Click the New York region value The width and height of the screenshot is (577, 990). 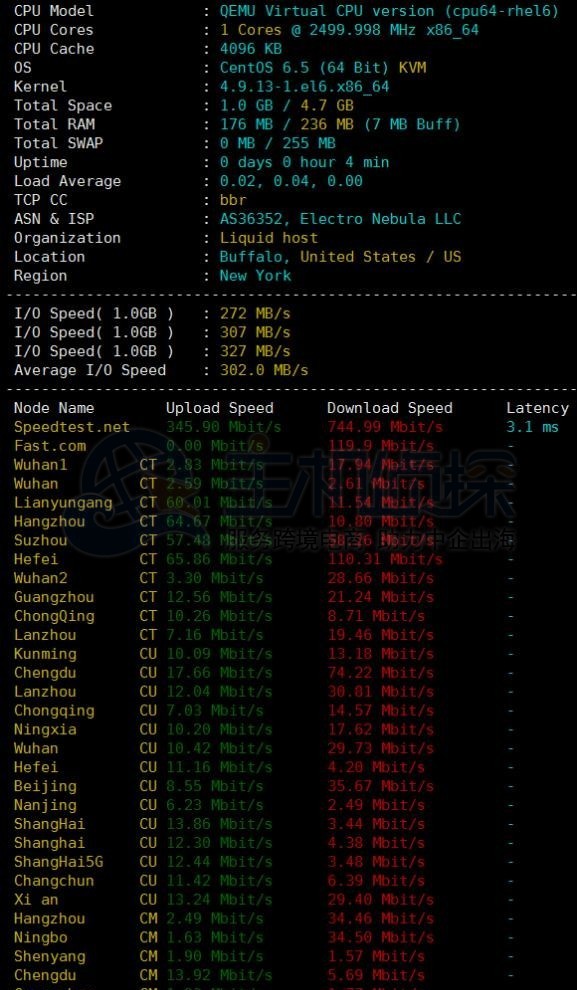pyautogui.click(x=256, y=276)
